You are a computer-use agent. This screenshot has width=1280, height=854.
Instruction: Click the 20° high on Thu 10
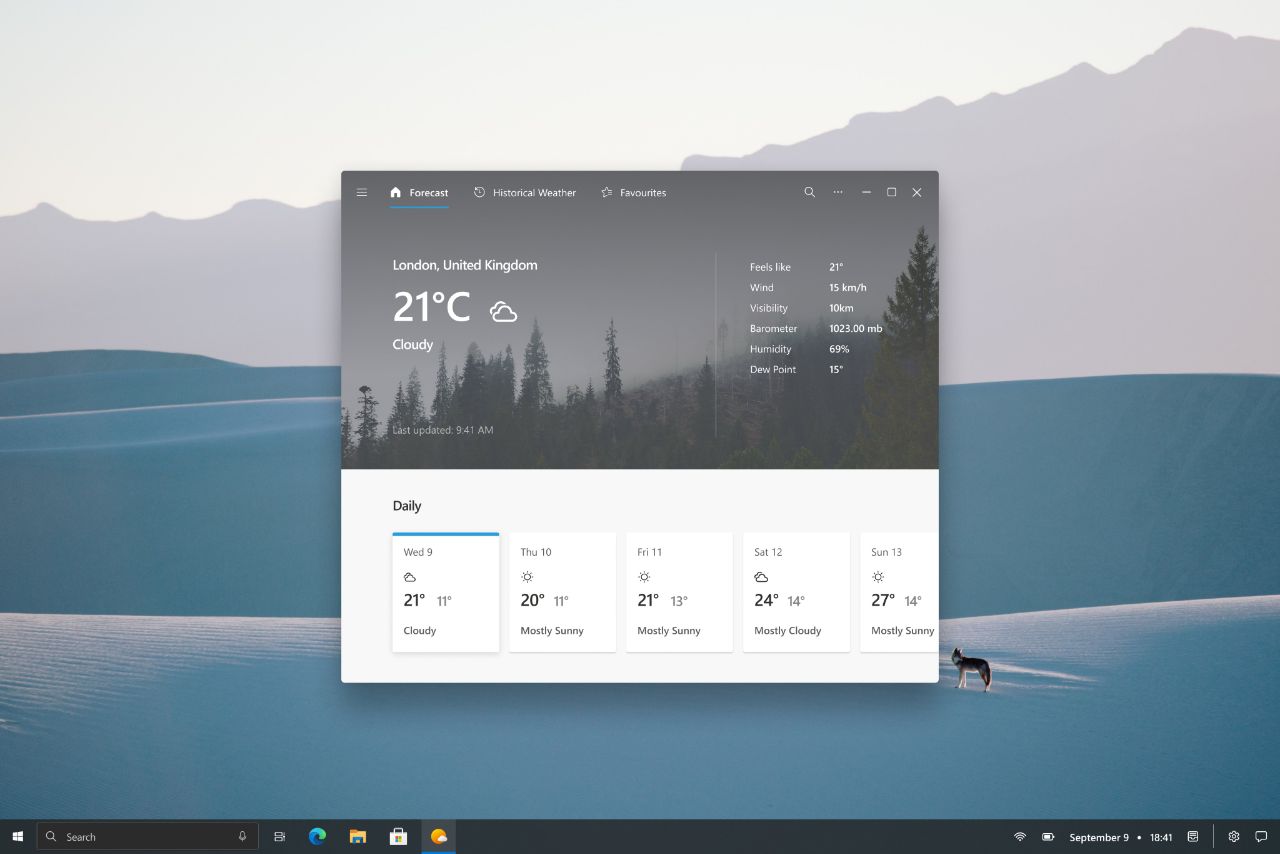point(532,600)
